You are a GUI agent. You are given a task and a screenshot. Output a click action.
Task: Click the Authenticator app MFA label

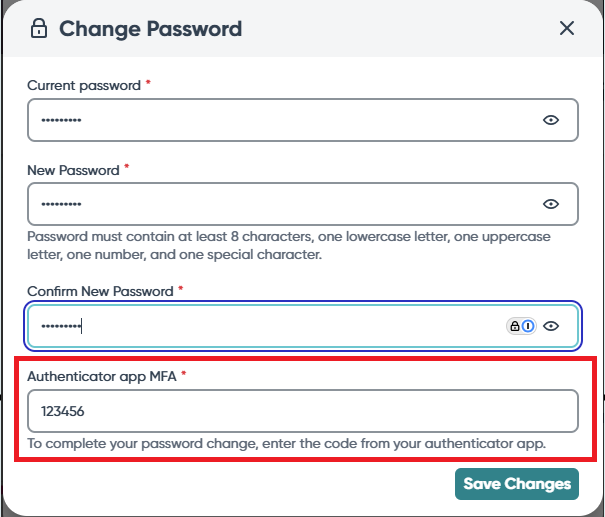click(x=102, y=376)
